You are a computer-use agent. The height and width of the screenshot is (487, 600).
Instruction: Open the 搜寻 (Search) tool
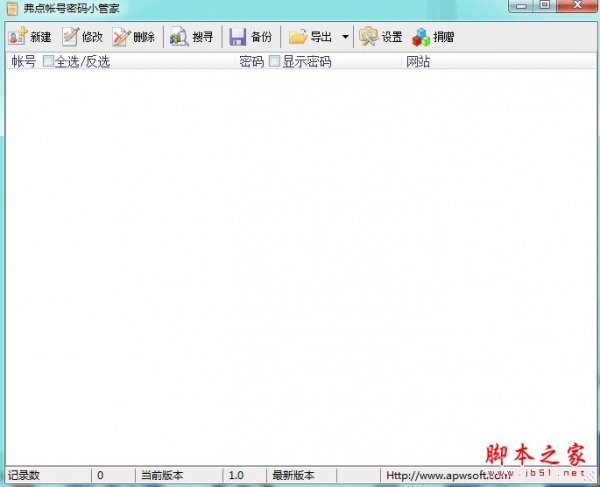click(191, 37)
